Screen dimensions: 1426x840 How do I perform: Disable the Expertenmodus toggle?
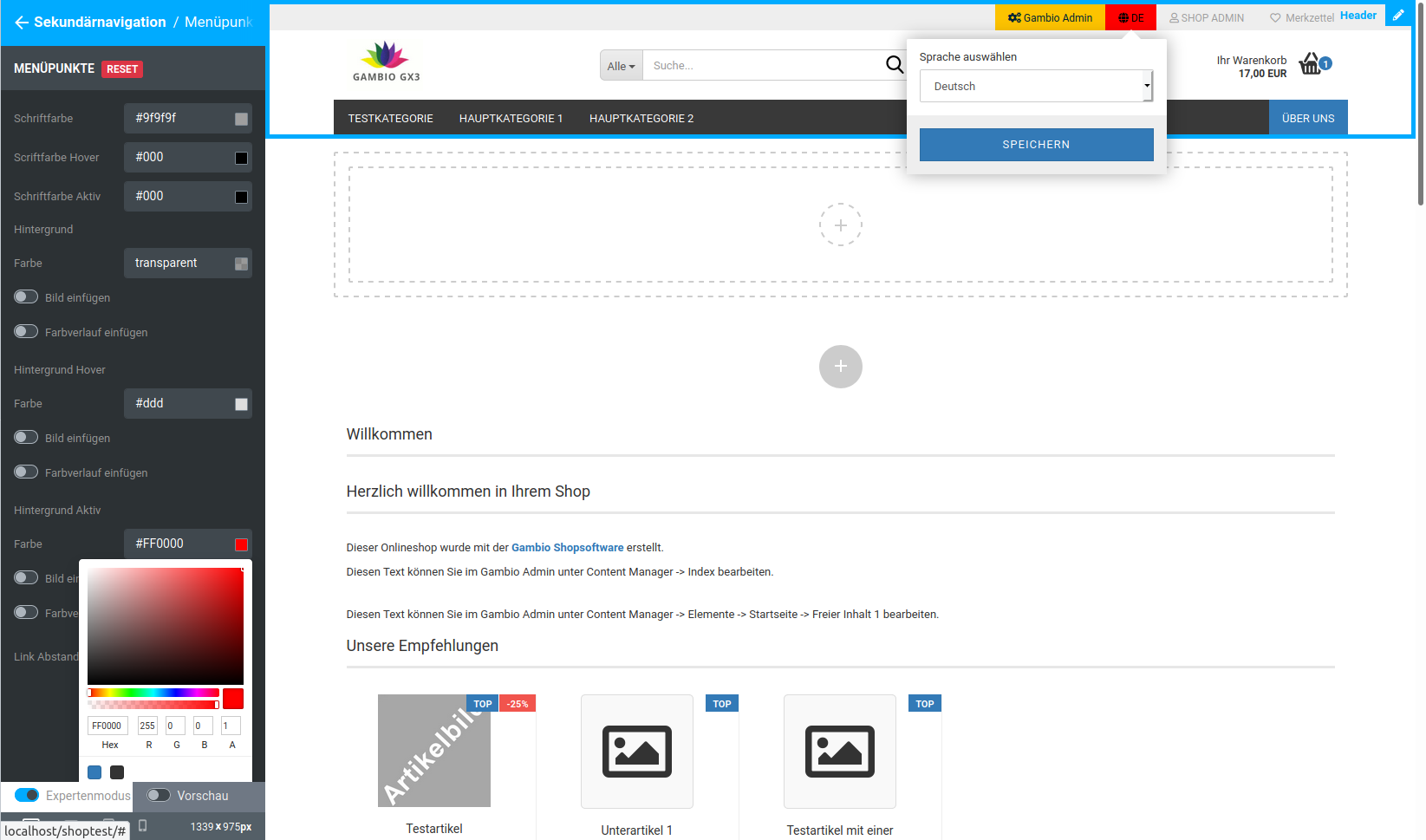pyautogui.click(x=27, y=795)
